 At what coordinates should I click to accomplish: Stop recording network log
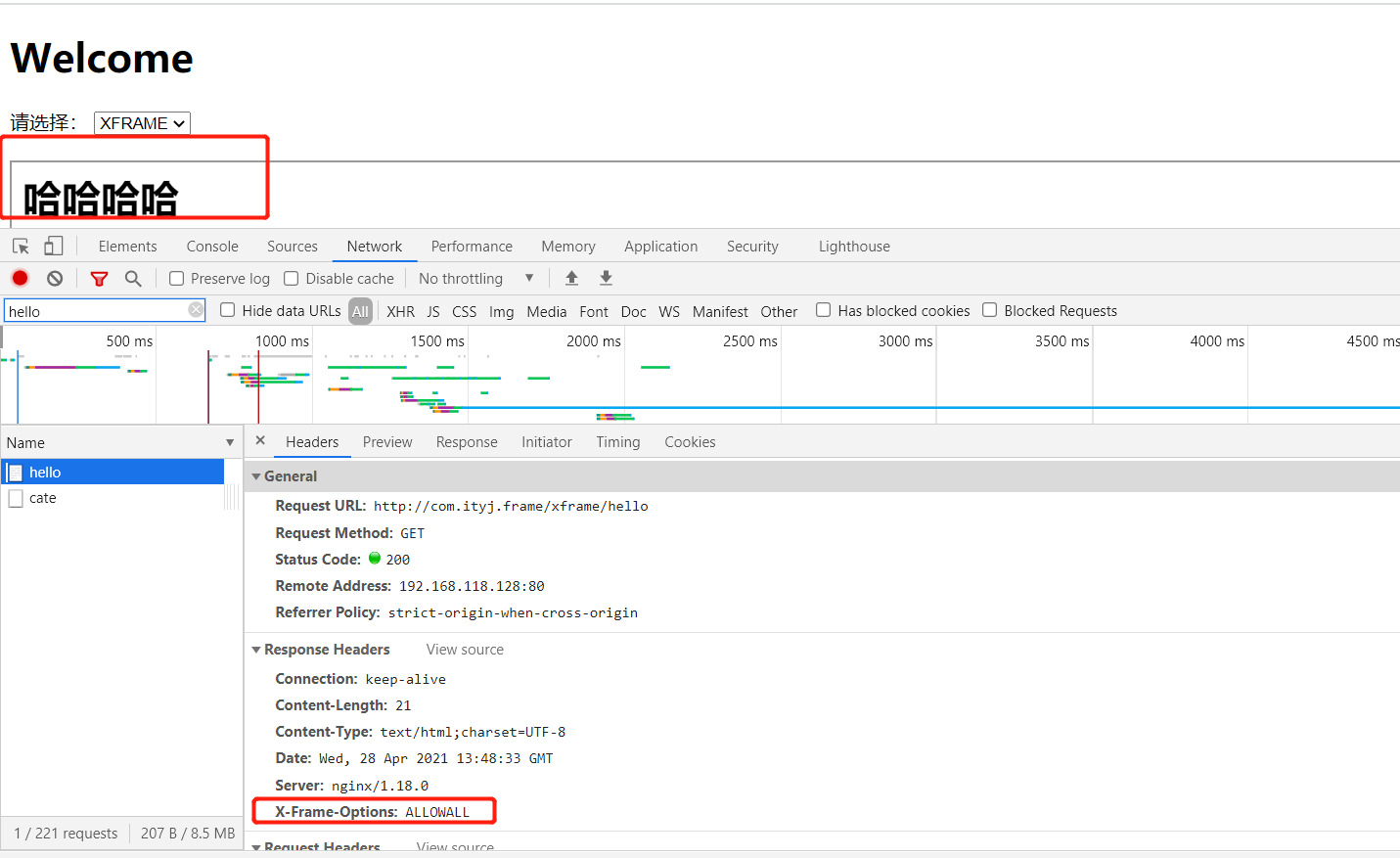(x=20, y=278)
